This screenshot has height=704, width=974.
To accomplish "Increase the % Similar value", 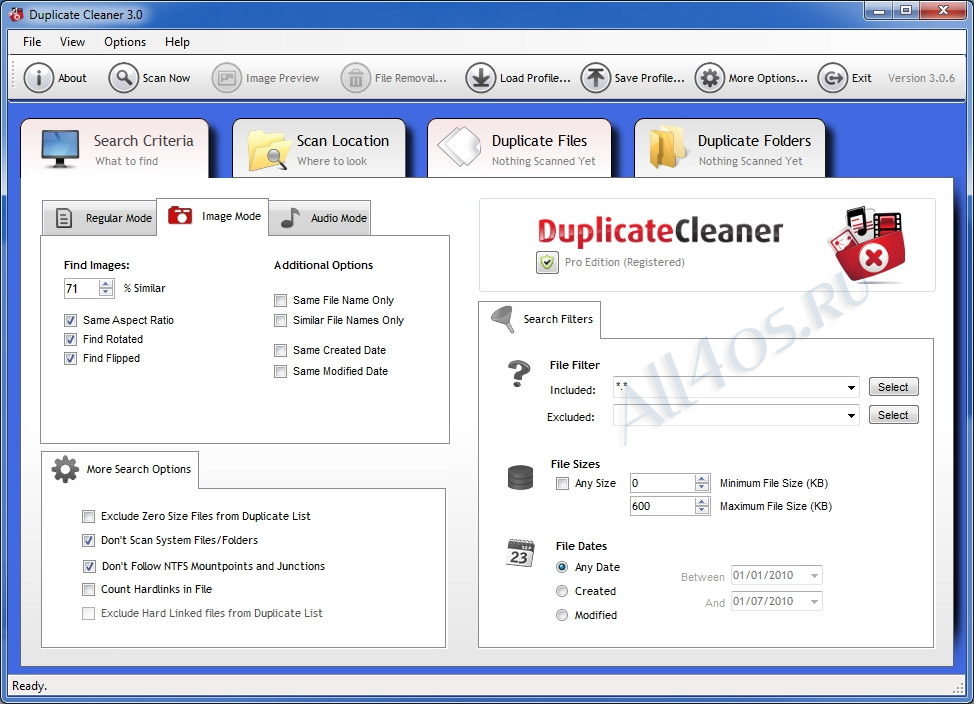I will (106, 284).
